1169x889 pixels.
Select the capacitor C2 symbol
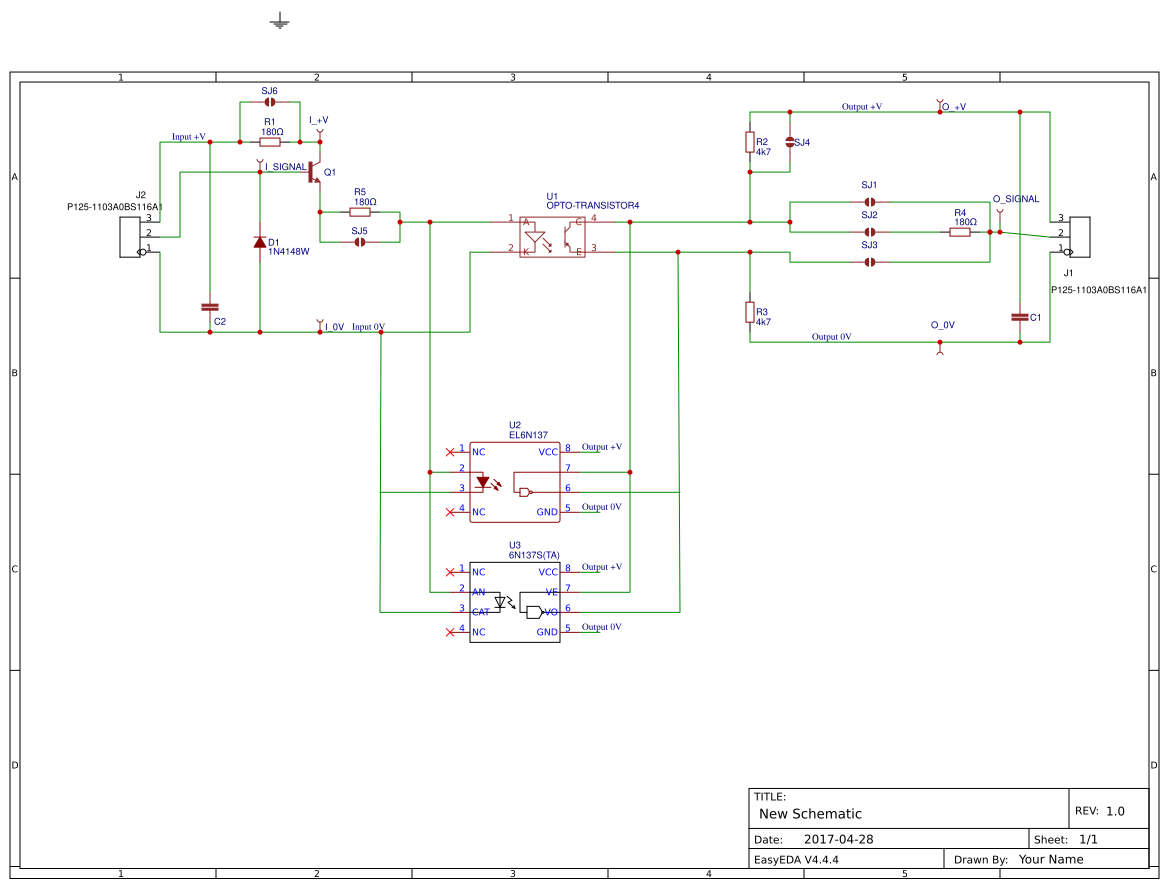tap(208, 305)
